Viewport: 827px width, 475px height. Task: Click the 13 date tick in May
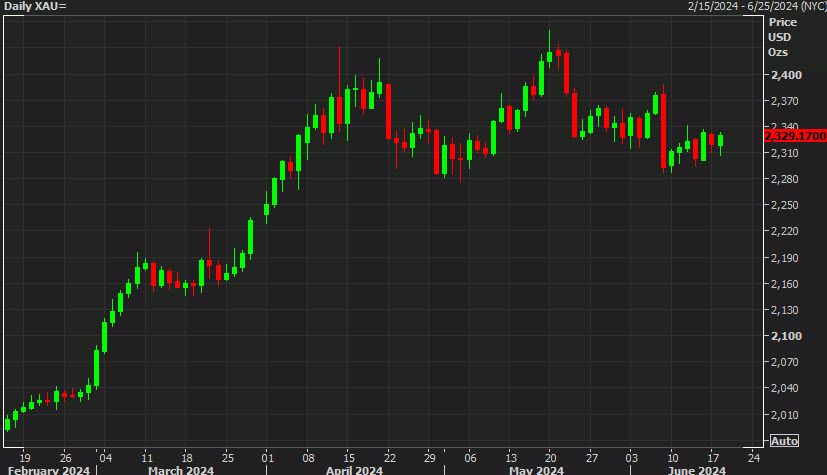coord(511,458)
